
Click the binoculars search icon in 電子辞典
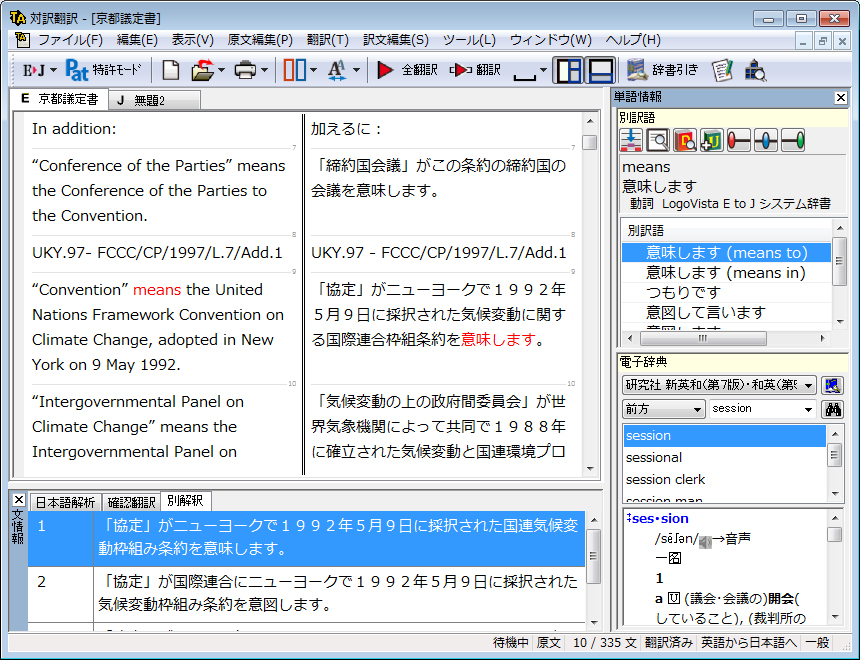tap(831, 409)
